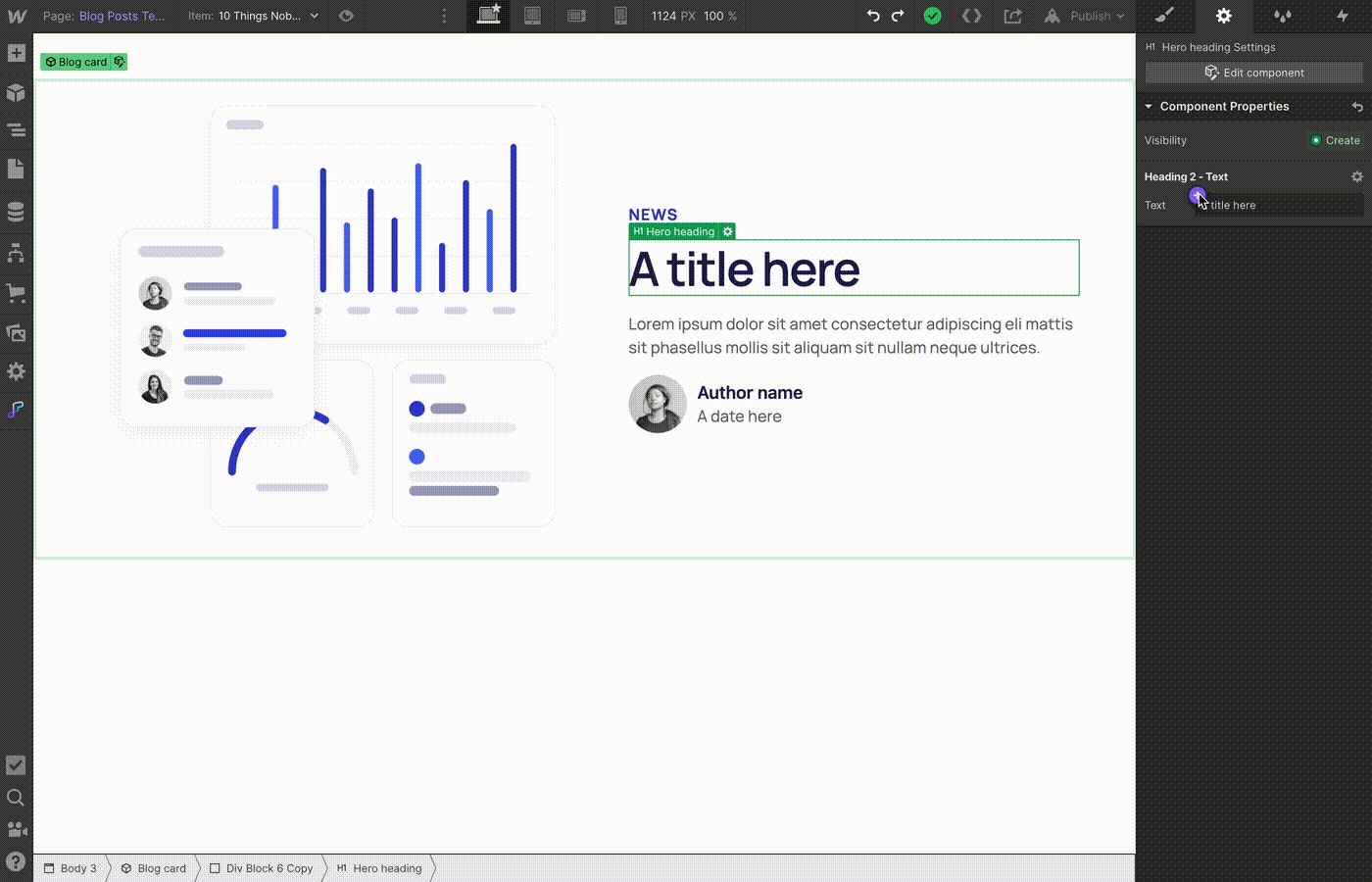Open search from the magnifier icon
This screenshot has width=1372, height=882.
click(16, 798)
